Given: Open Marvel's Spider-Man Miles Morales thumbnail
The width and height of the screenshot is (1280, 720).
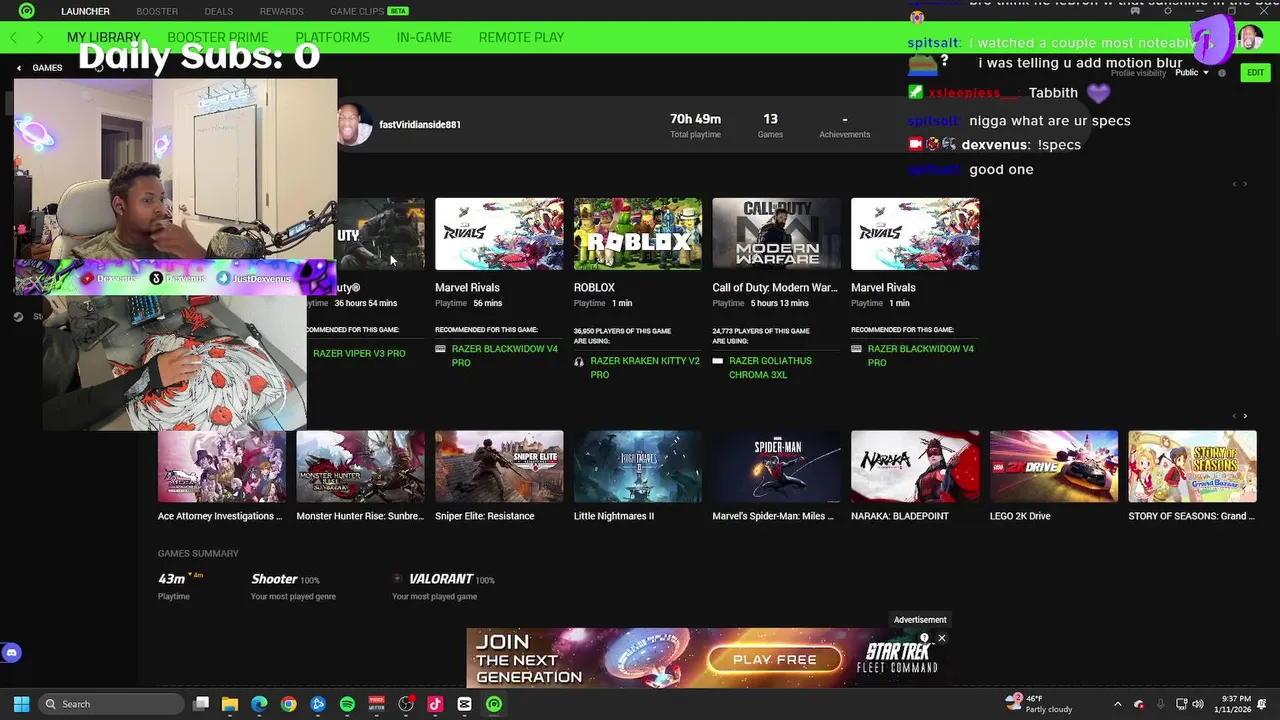Looking at the screenshot, I should tap(777, 466).
